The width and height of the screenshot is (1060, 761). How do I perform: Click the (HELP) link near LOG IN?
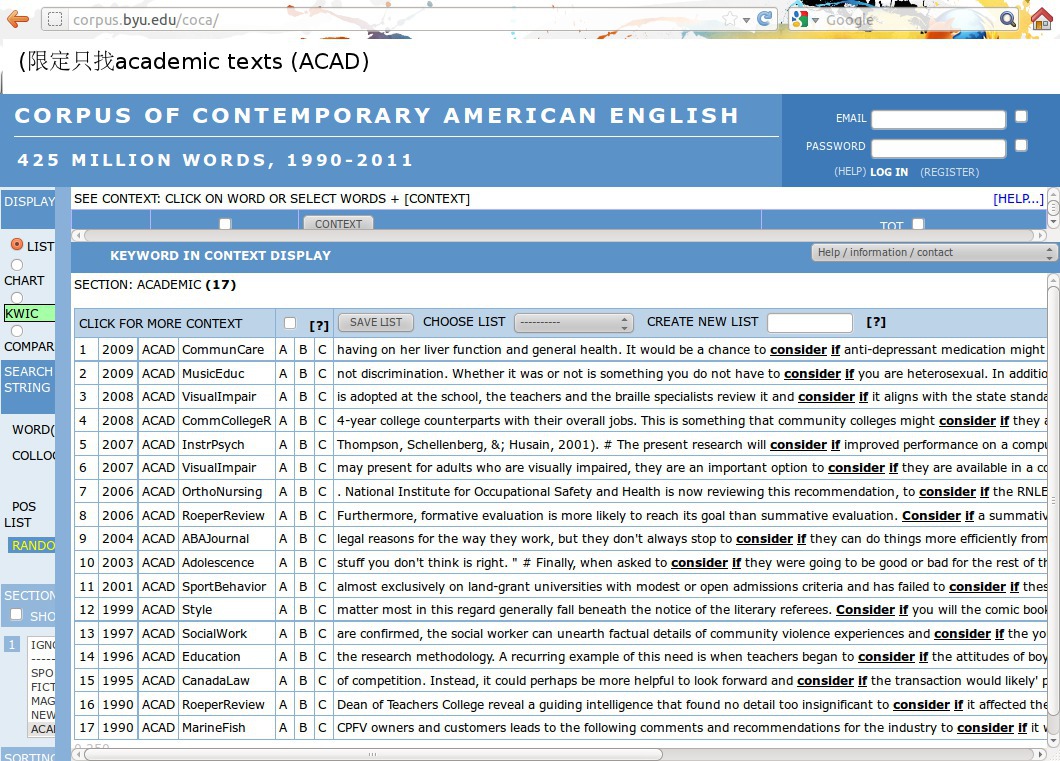tap(850, 172)
